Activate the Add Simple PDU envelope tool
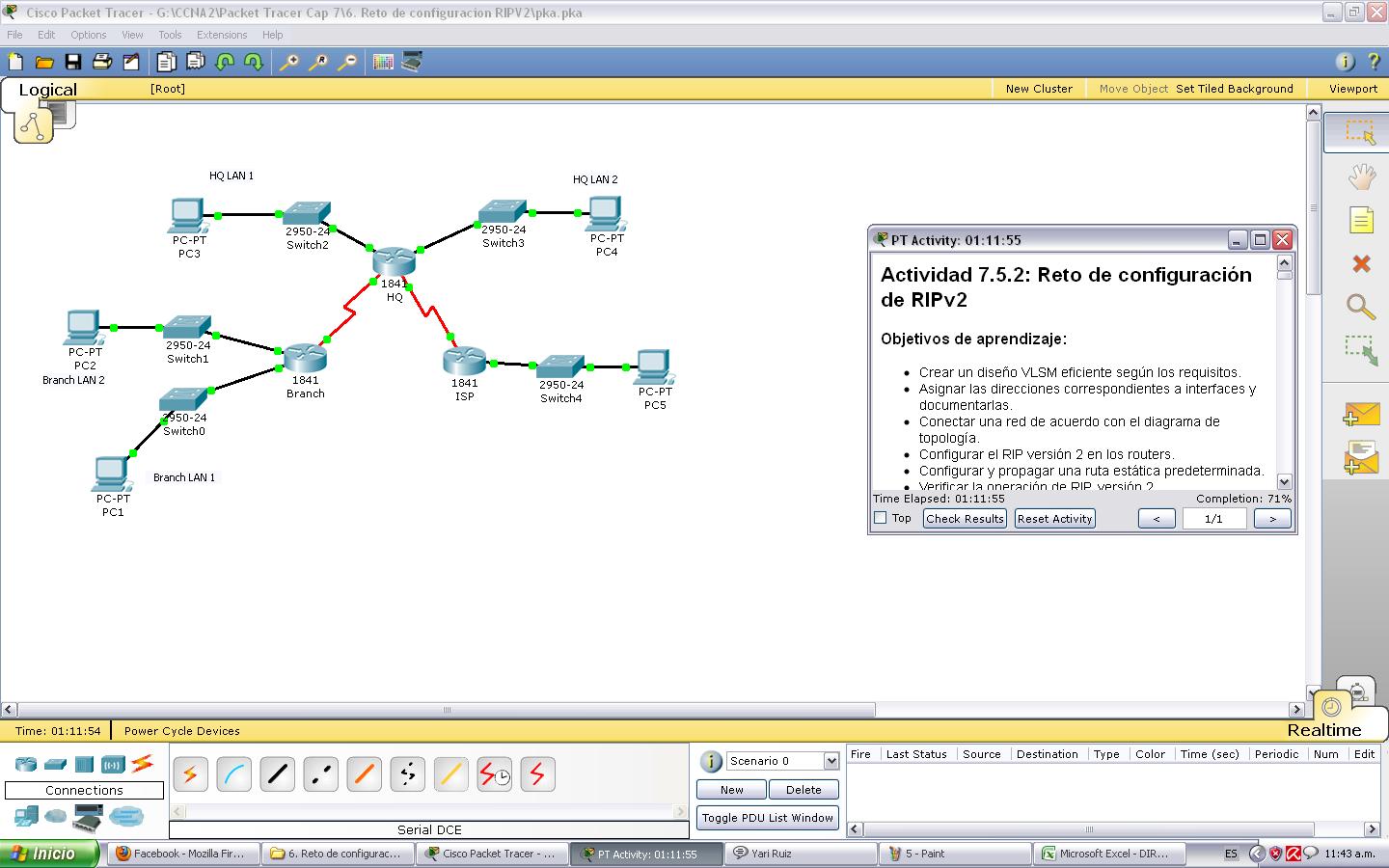This screenshot has height=868, width=1389. pyautogui.click(x=1360, y=415)
